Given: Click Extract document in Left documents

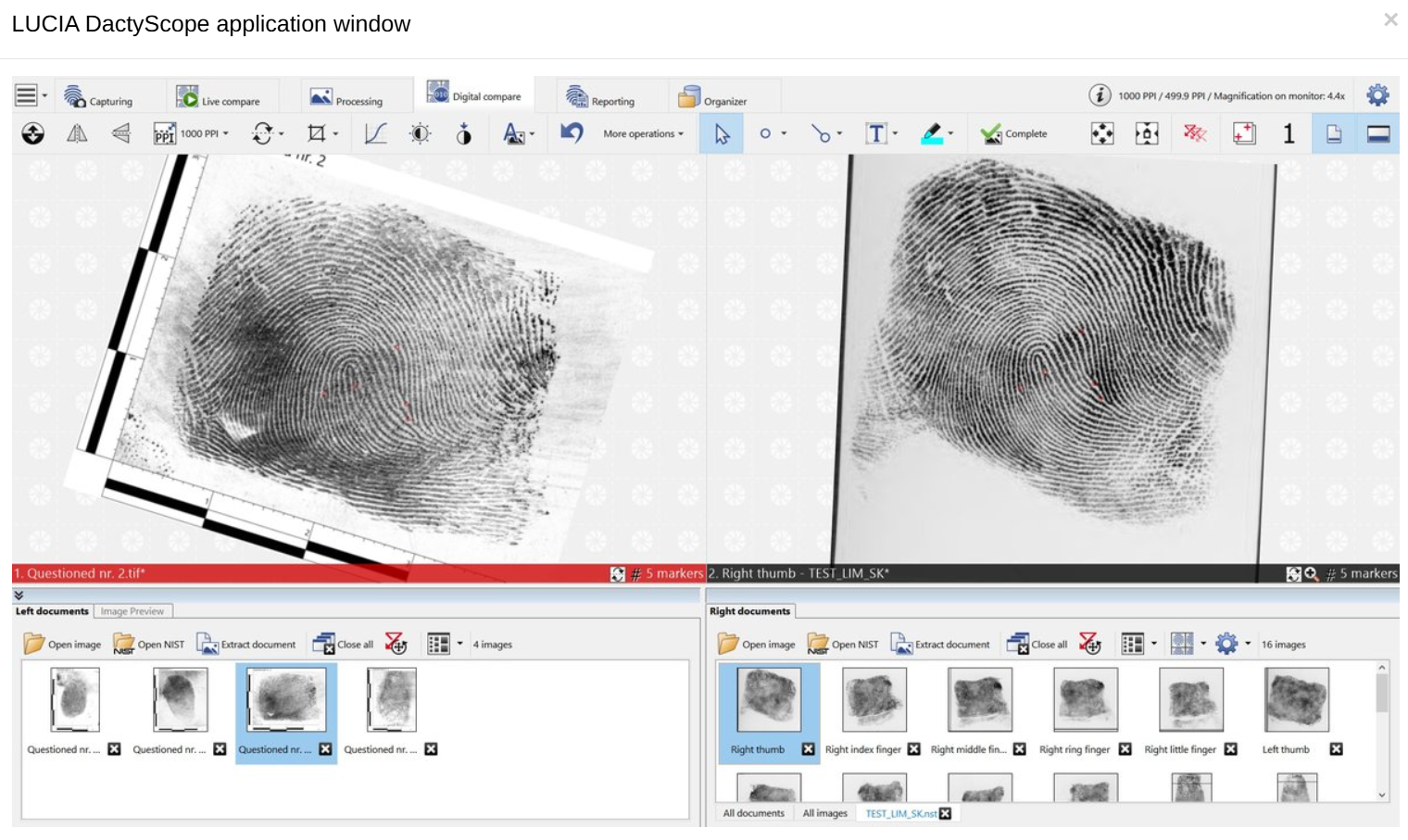Looking at the screenshot, I should point(246,644).
